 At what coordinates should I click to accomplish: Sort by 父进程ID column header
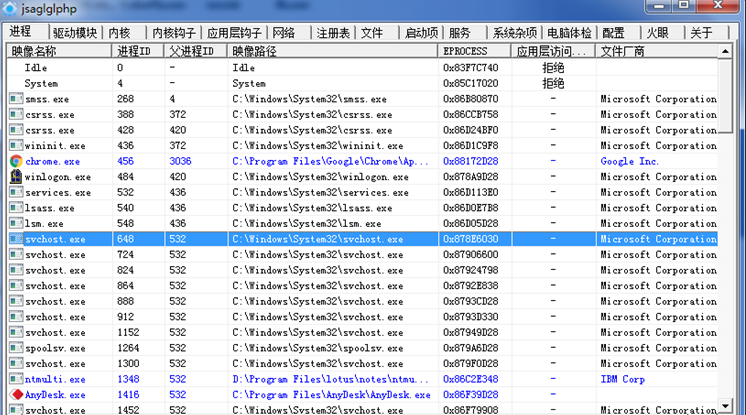(x=196, y=51)
